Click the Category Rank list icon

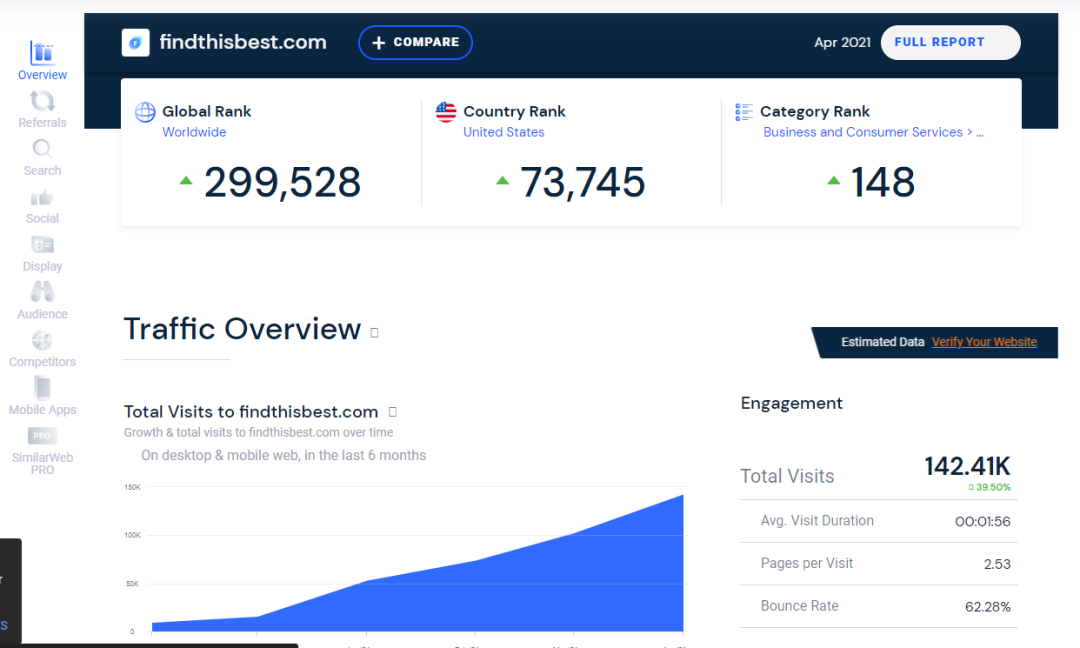[x=744, y=112]
